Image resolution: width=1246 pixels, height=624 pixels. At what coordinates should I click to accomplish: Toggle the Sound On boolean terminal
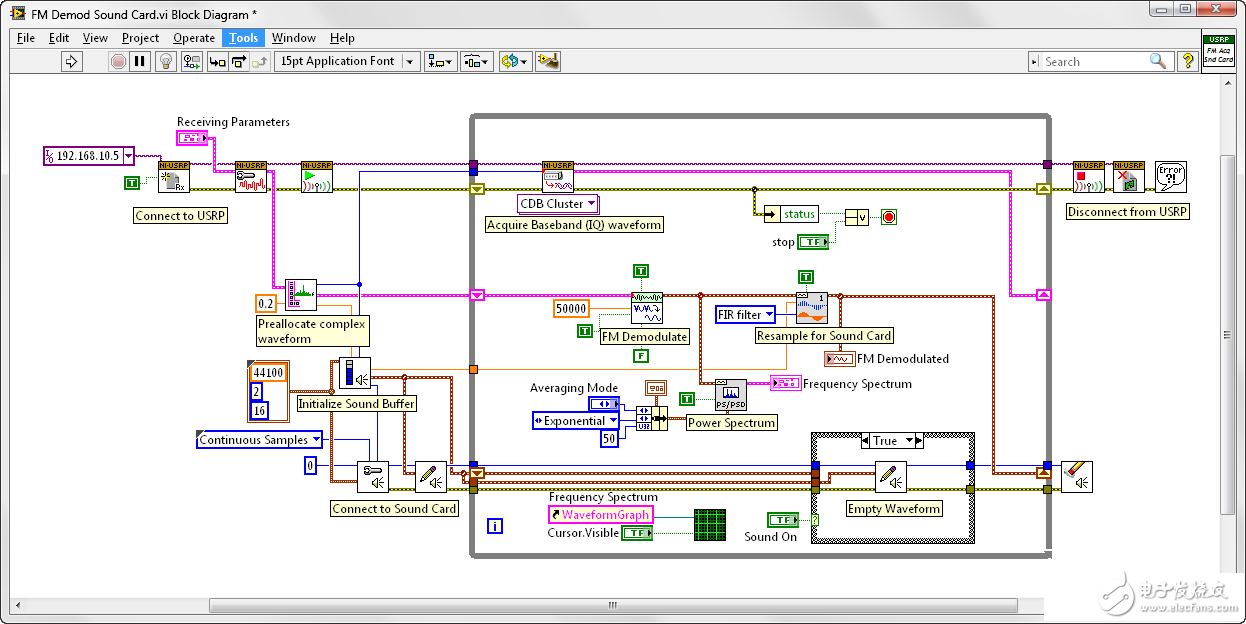(783, 519)
